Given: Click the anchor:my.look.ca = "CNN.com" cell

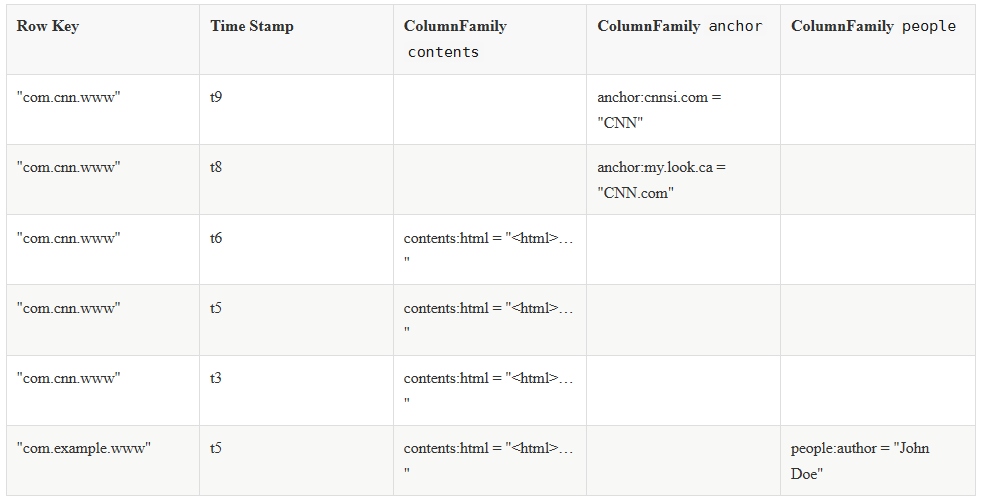Looking at the screenshot, I should (x=661, y=180).
